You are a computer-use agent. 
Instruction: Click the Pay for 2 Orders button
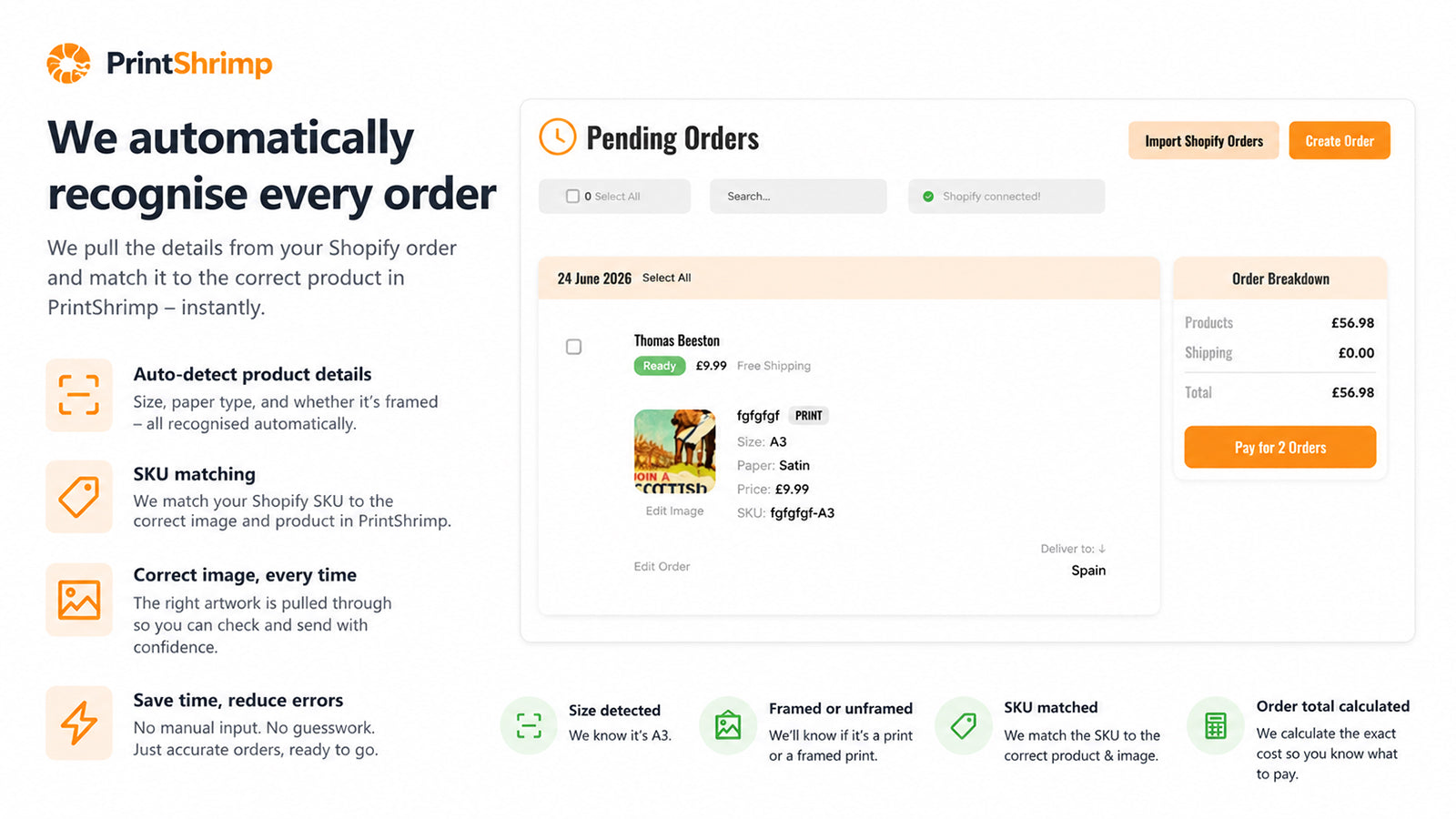[x=1280, y=447]
